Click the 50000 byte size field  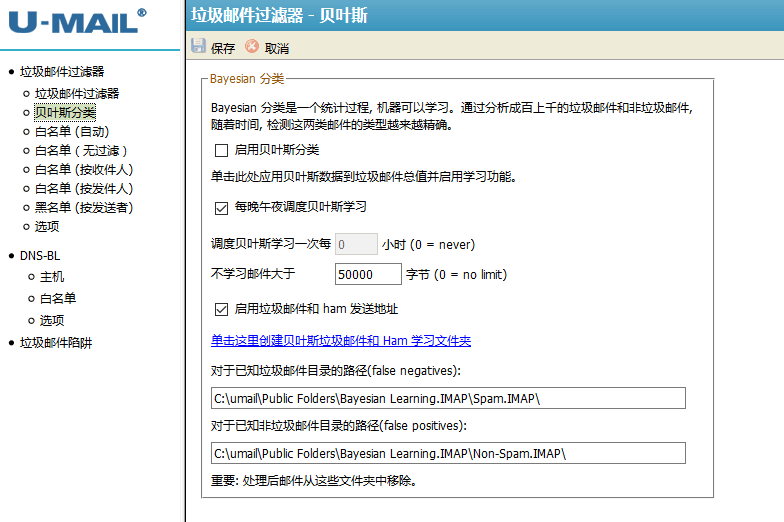(366, 274)
